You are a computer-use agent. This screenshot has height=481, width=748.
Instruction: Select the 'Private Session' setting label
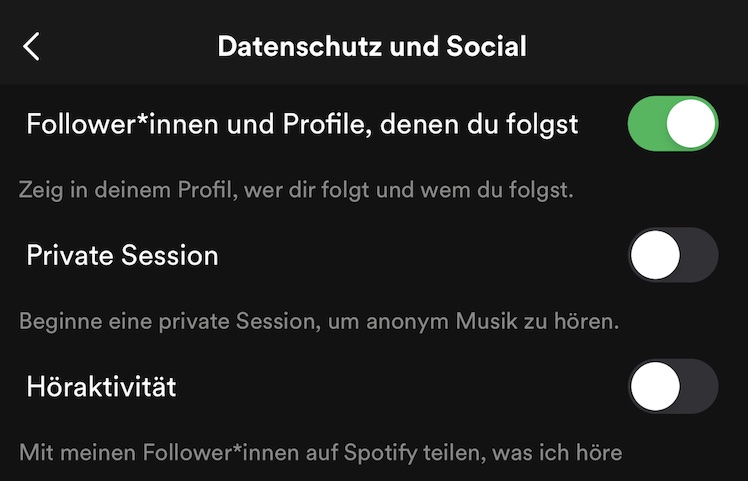pos(122,255)
